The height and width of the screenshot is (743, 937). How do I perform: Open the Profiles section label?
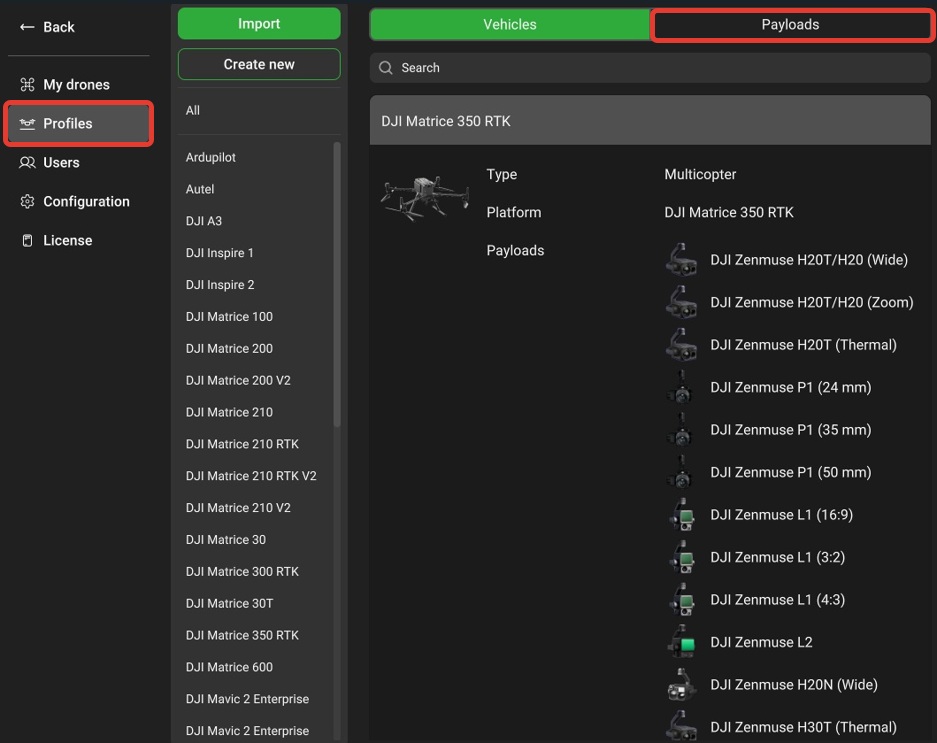pos(68,124)
